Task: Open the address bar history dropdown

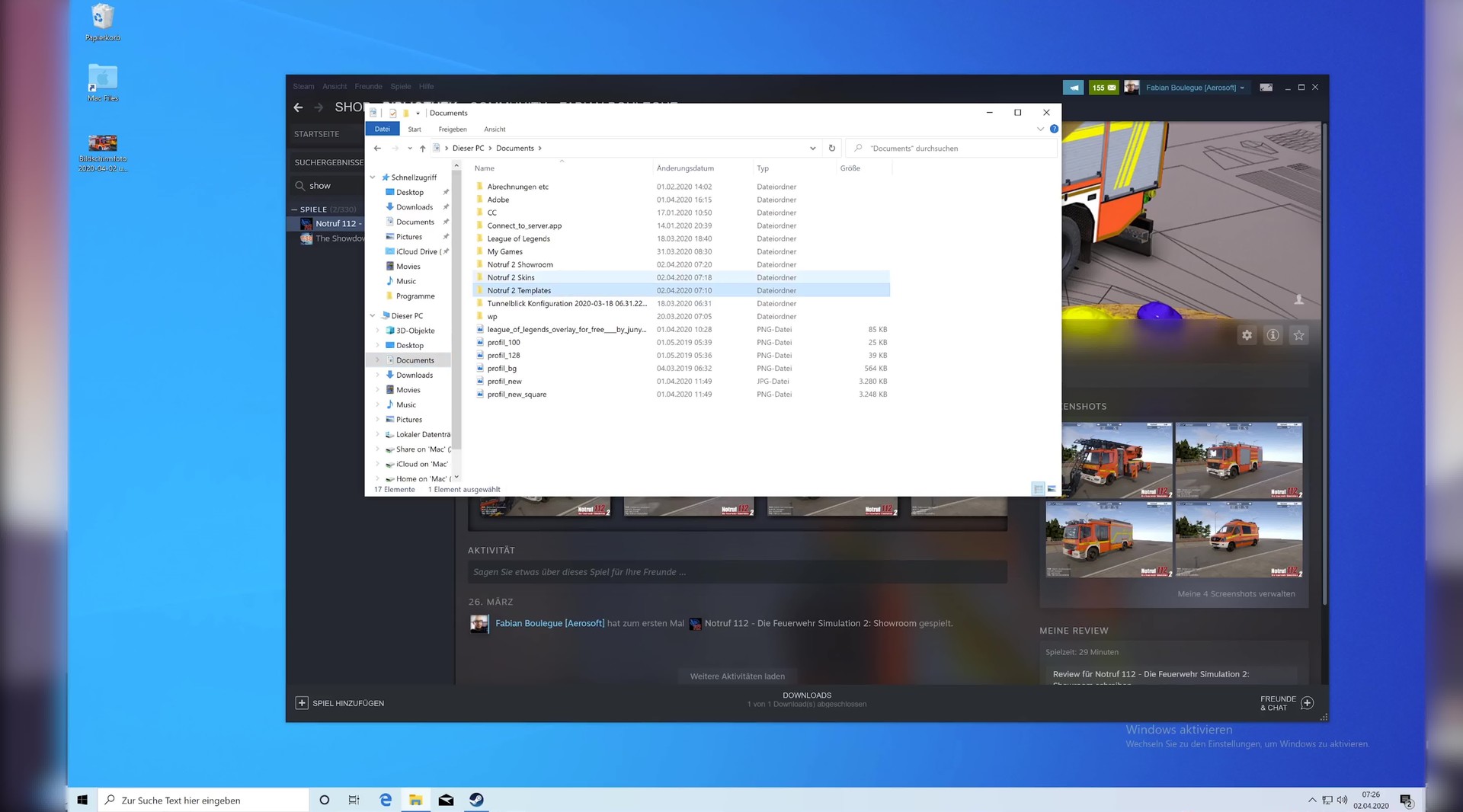Action: pyautogui.click(x=812, y=149)
